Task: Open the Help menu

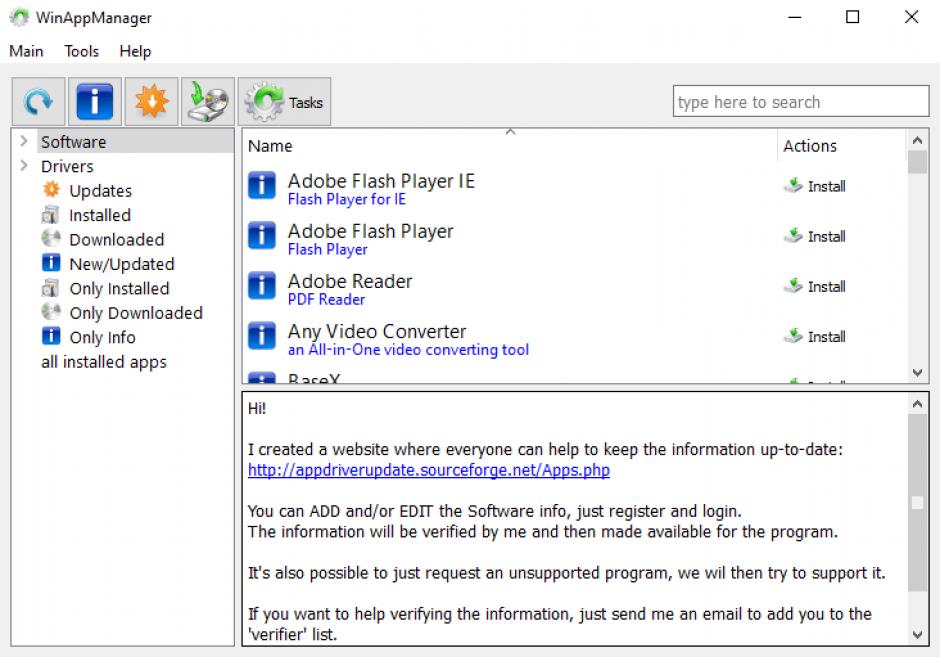Action: click(135, 52)
